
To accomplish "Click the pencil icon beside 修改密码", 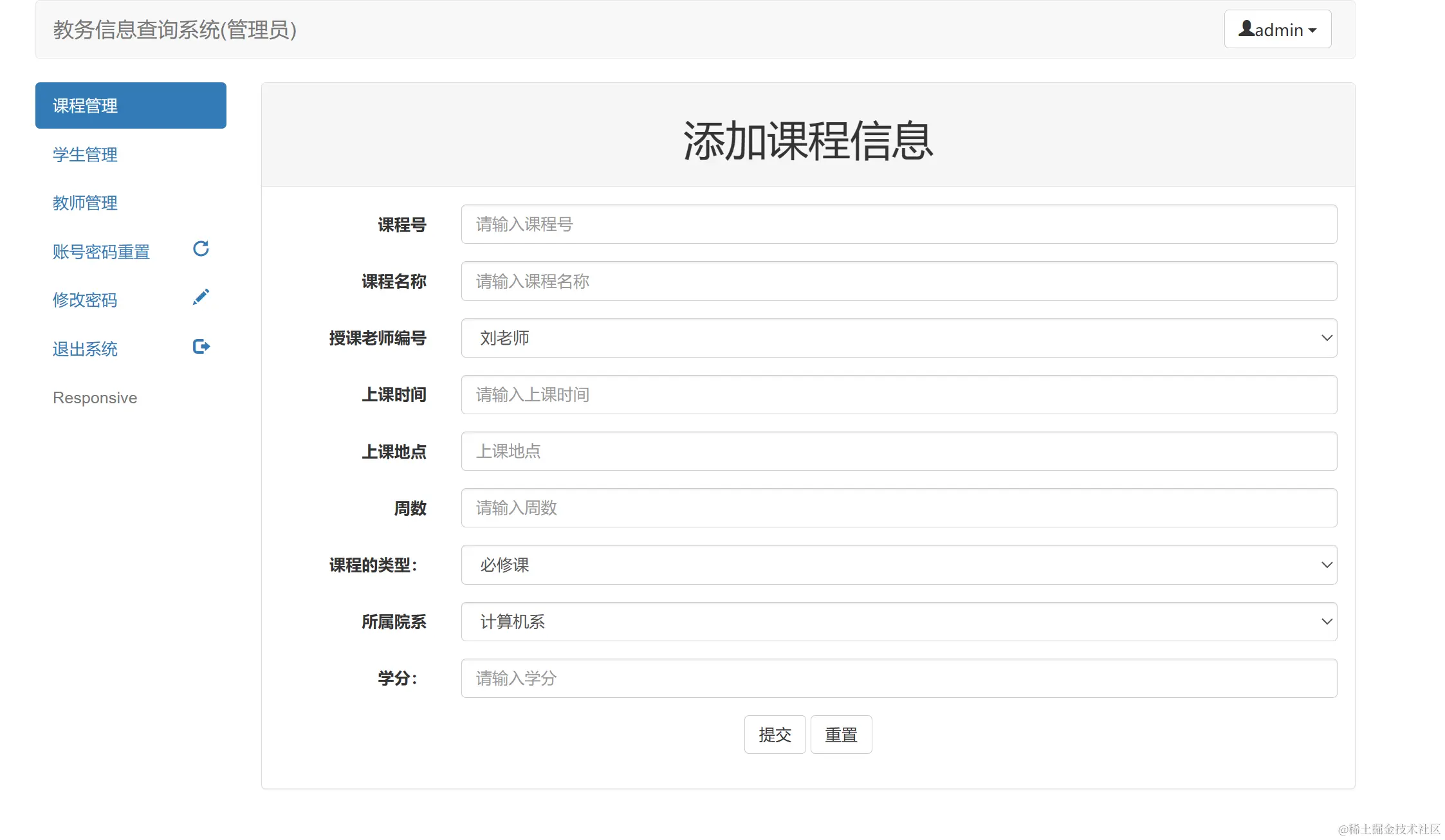I will 201,297.
